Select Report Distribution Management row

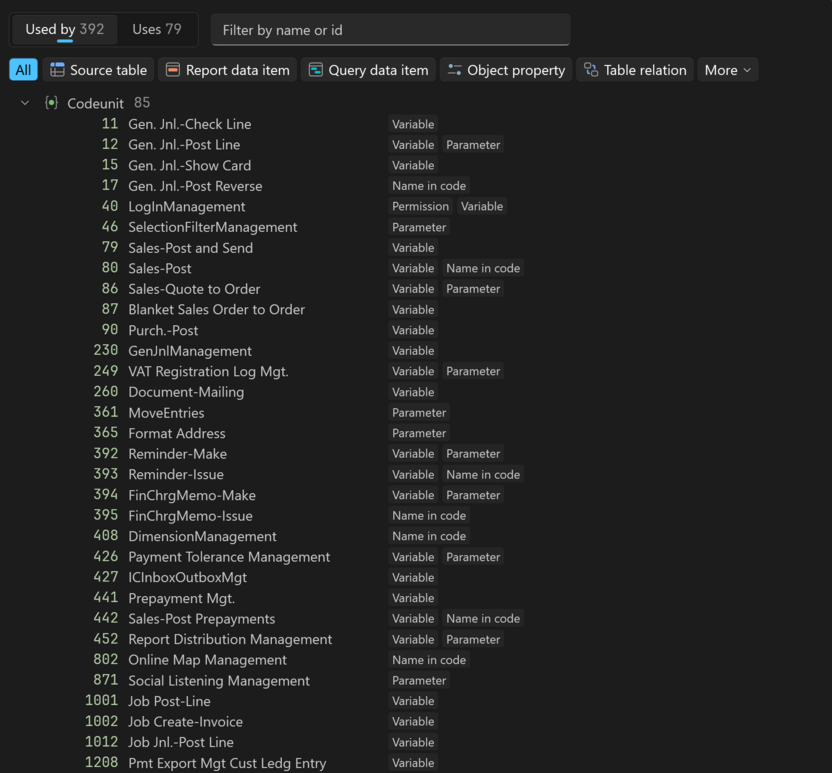(x=230, y=639)
